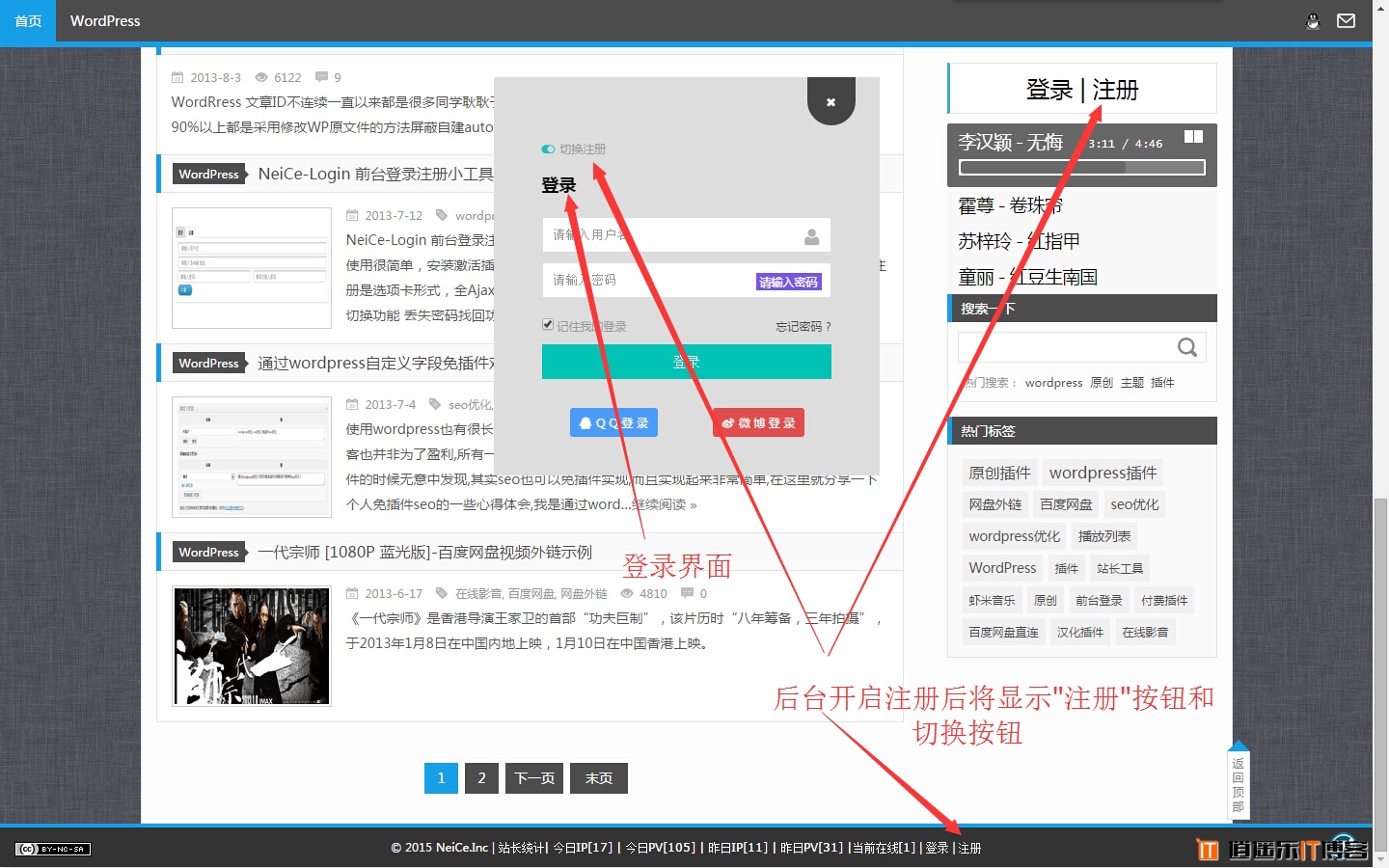Click the WordPress category label of NeiCe-Login post

208,174
